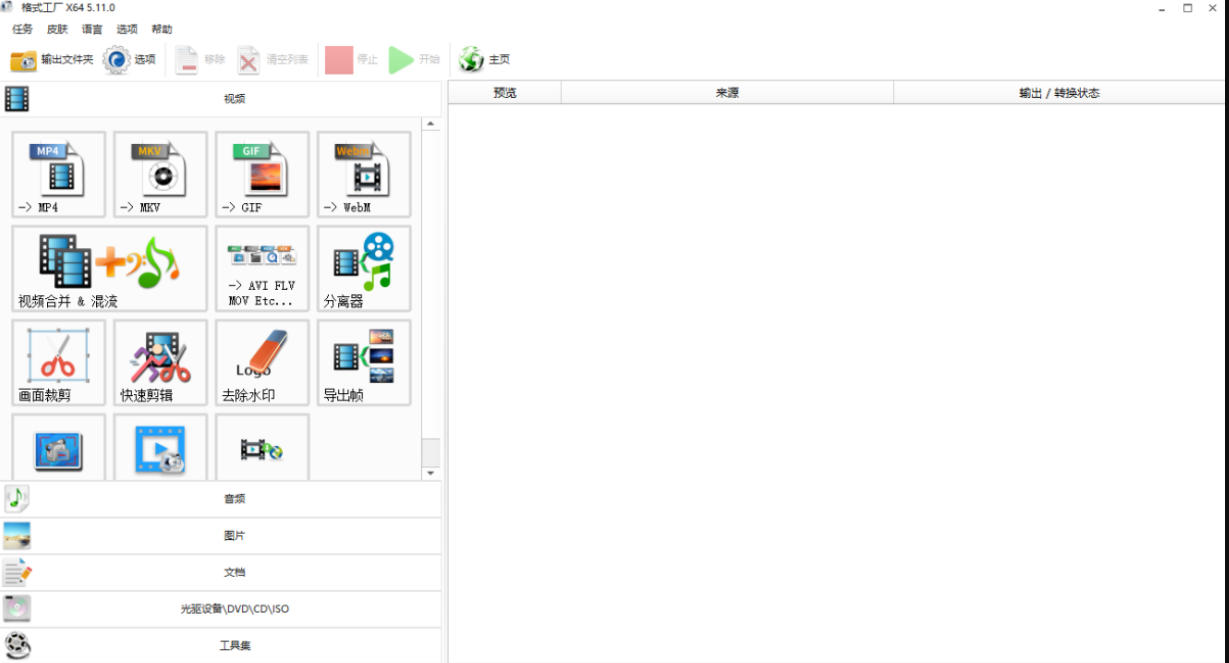Select the 快速剪辑 tool
Image resolution: width=1229 pixels, height=663 pixels.
[160, 362]
